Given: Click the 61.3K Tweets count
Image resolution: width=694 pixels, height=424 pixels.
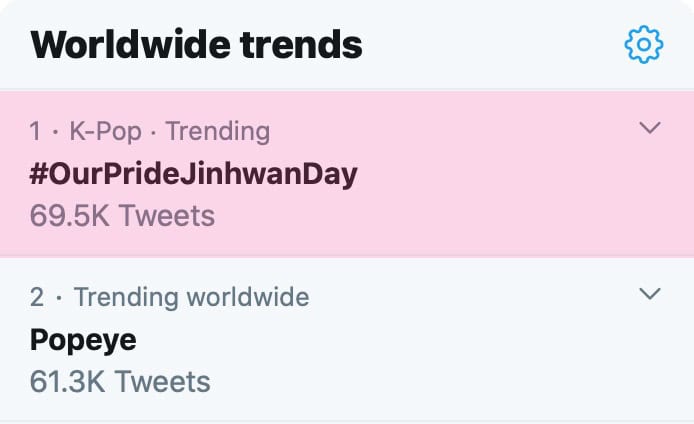Looking at the screenshot, I should coord(120,381).
